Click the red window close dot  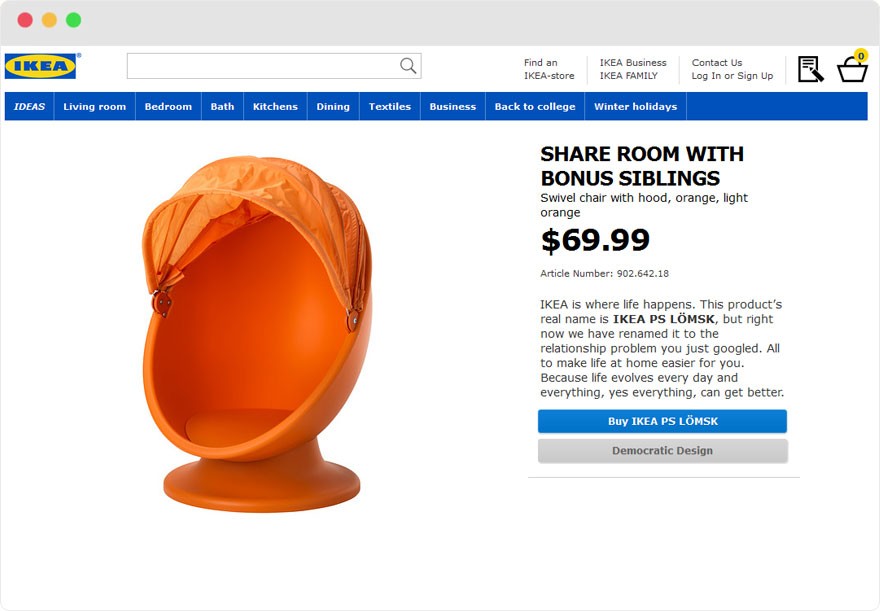coord(25,20)
